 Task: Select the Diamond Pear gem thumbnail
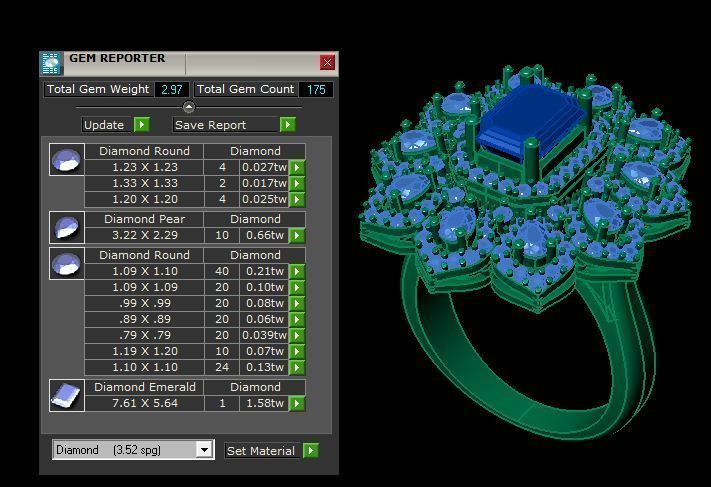(67, 228)
